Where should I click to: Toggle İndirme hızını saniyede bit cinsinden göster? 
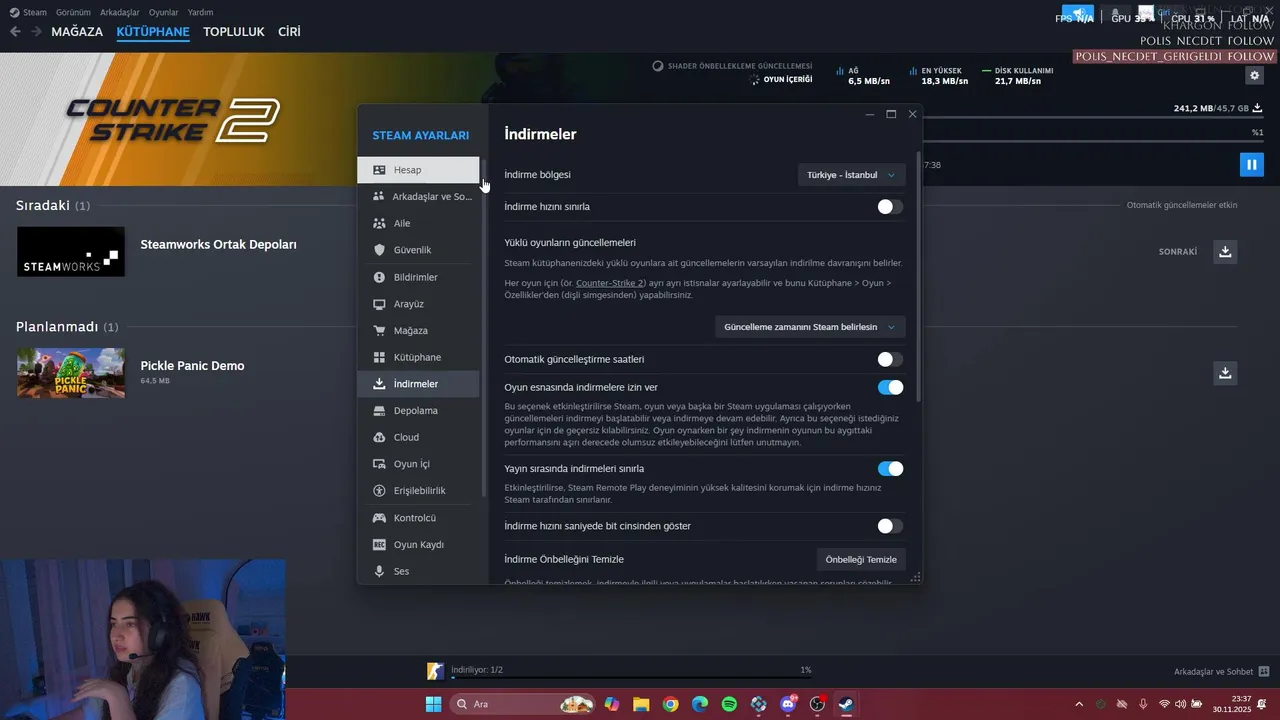click(890, 526)
